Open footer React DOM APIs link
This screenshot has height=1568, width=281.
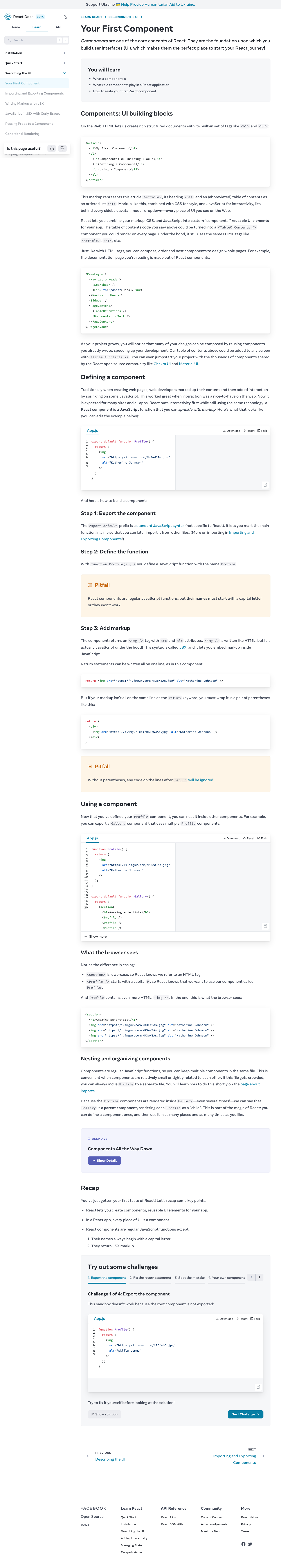(172, 1524)
